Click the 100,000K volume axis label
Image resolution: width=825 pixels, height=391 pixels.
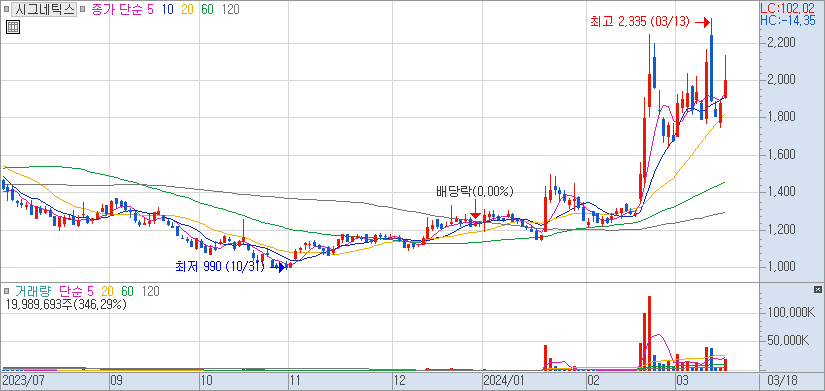pos(791,313)
